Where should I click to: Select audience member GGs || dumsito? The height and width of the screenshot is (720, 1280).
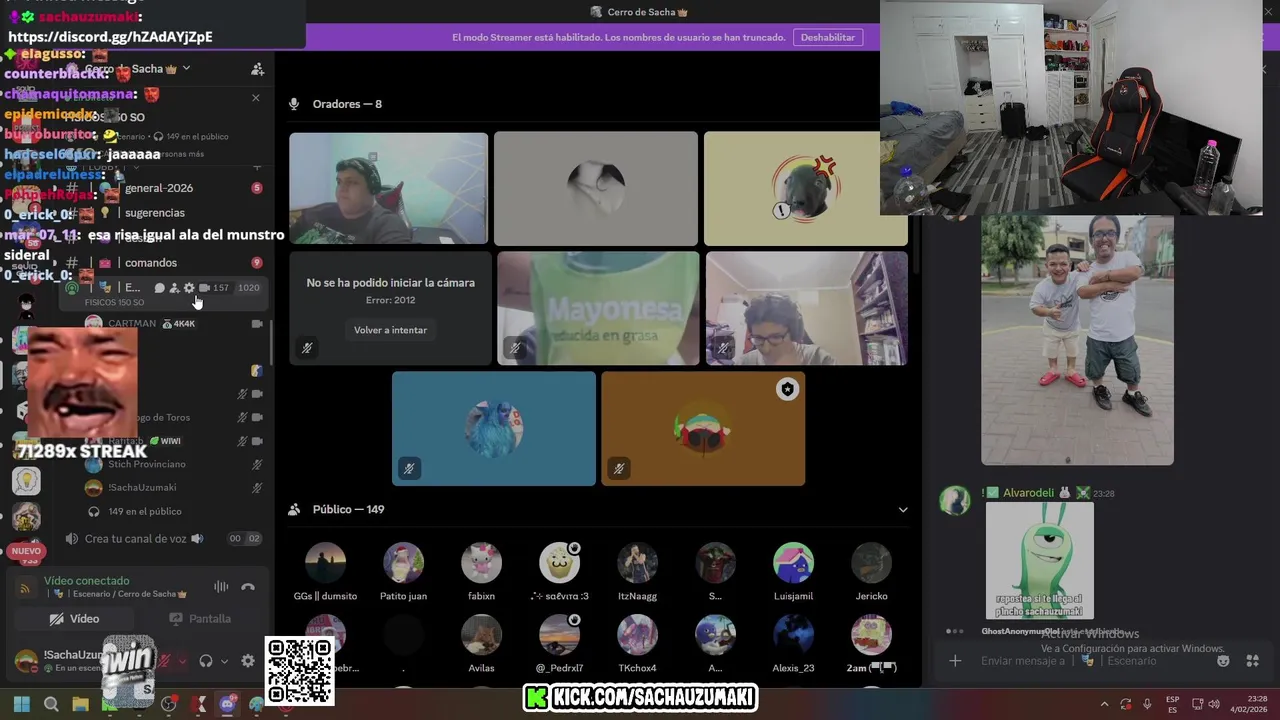click(x=325, y=572)
